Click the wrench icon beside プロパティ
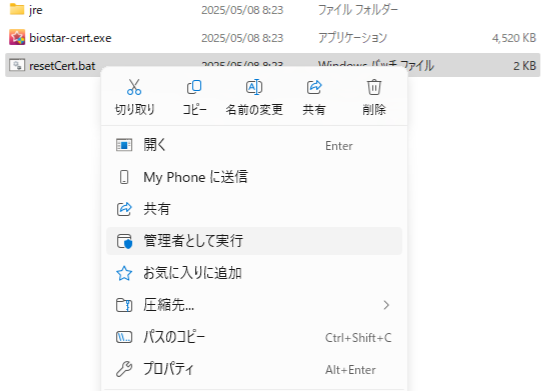544x391 pixels. tap(124, 369)
